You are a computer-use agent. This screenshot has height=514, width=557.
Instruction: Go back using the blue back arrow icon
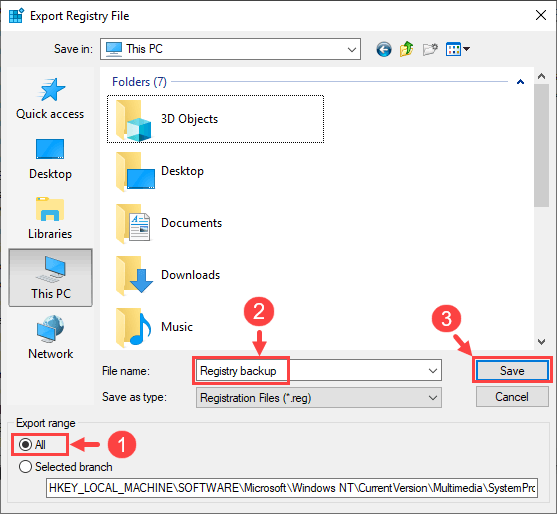[384, 49]
